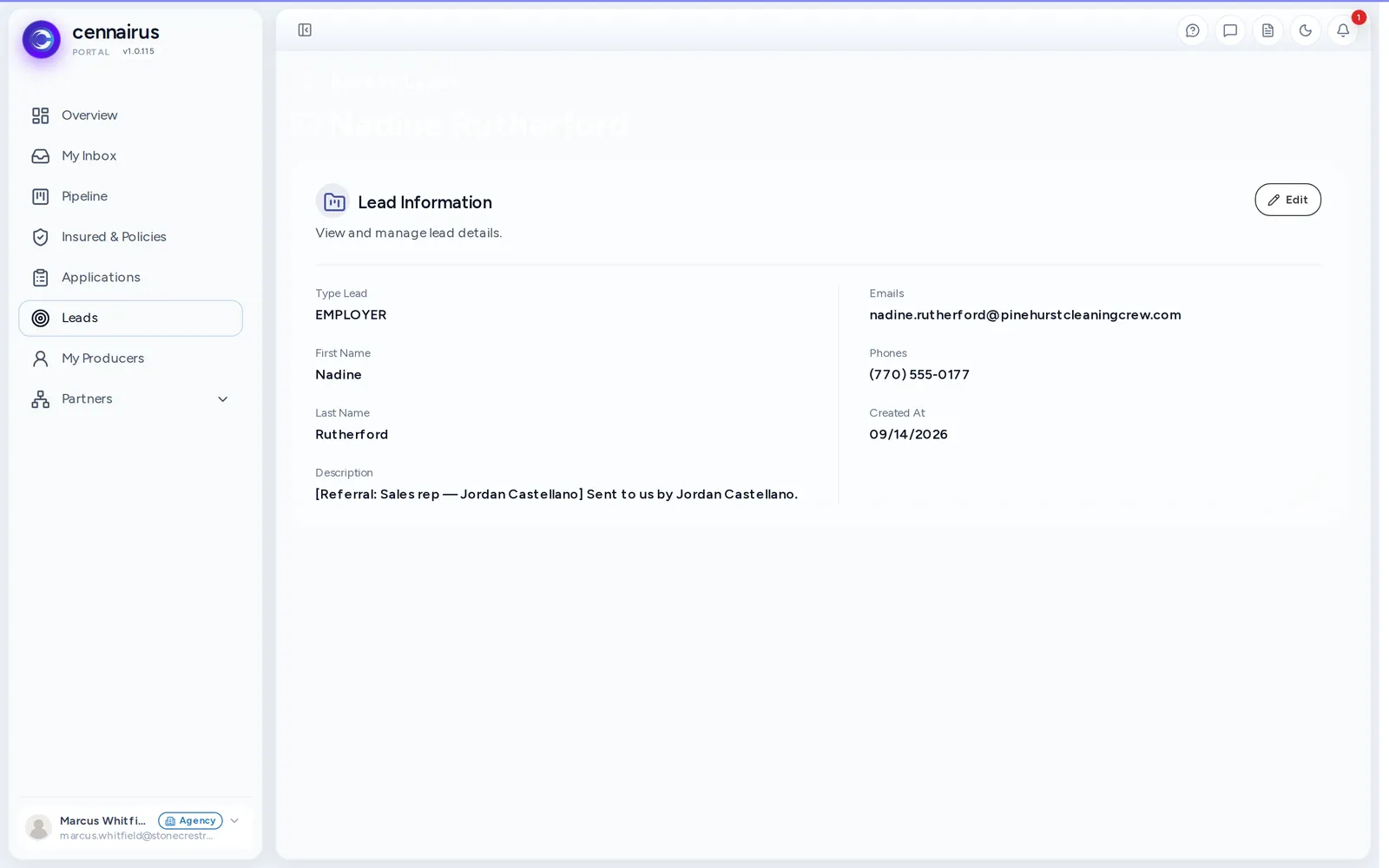Image resolution: width=1389 pixels, height=868 pixels.
Task: Expand the Partners menu chevron
Action: pos(222,399)
